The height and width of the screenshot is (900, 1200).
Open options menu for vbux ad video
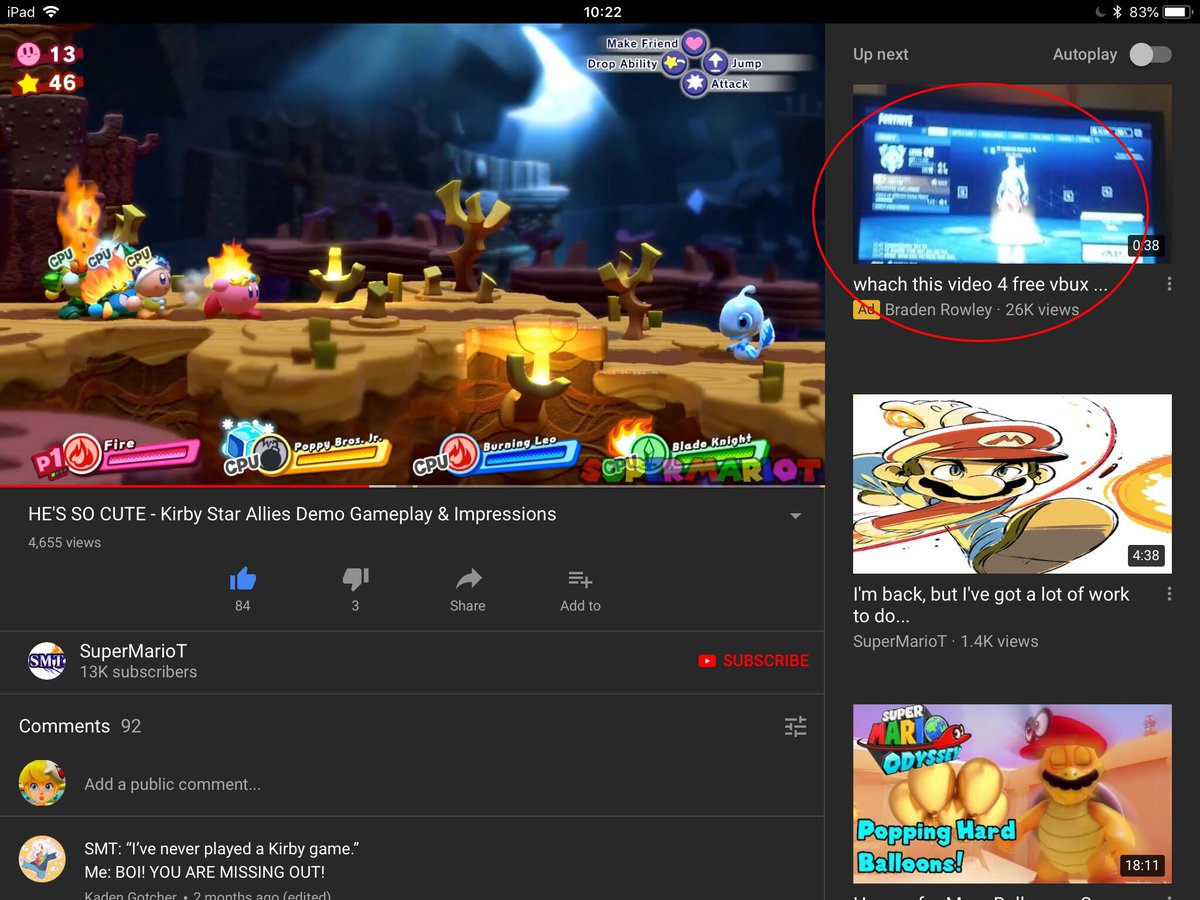[1169, 285]
